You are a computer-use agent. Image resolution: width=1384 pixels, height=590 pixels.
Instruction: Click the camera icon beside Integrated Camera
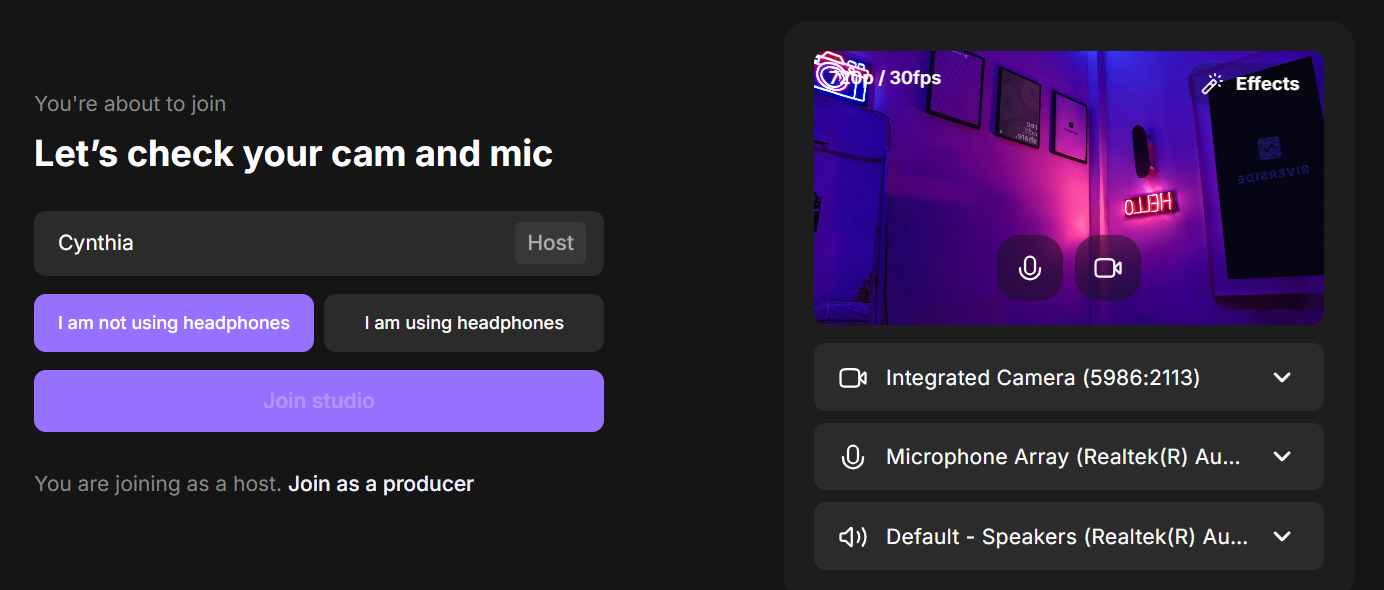[852, 378]
